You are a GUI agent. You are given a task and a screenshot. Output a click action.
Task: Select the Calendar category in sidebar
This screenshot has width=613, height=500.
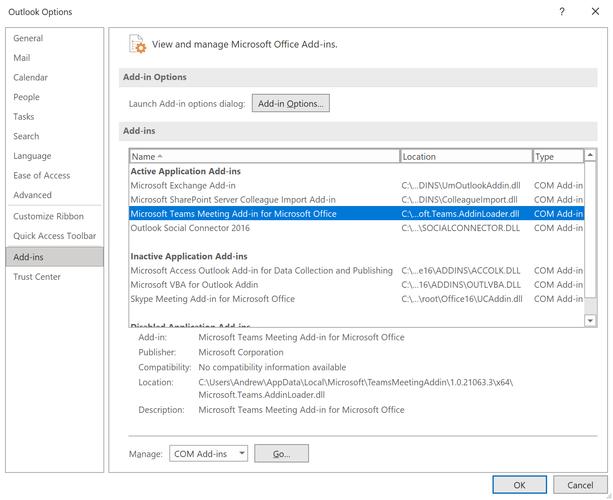30,77
